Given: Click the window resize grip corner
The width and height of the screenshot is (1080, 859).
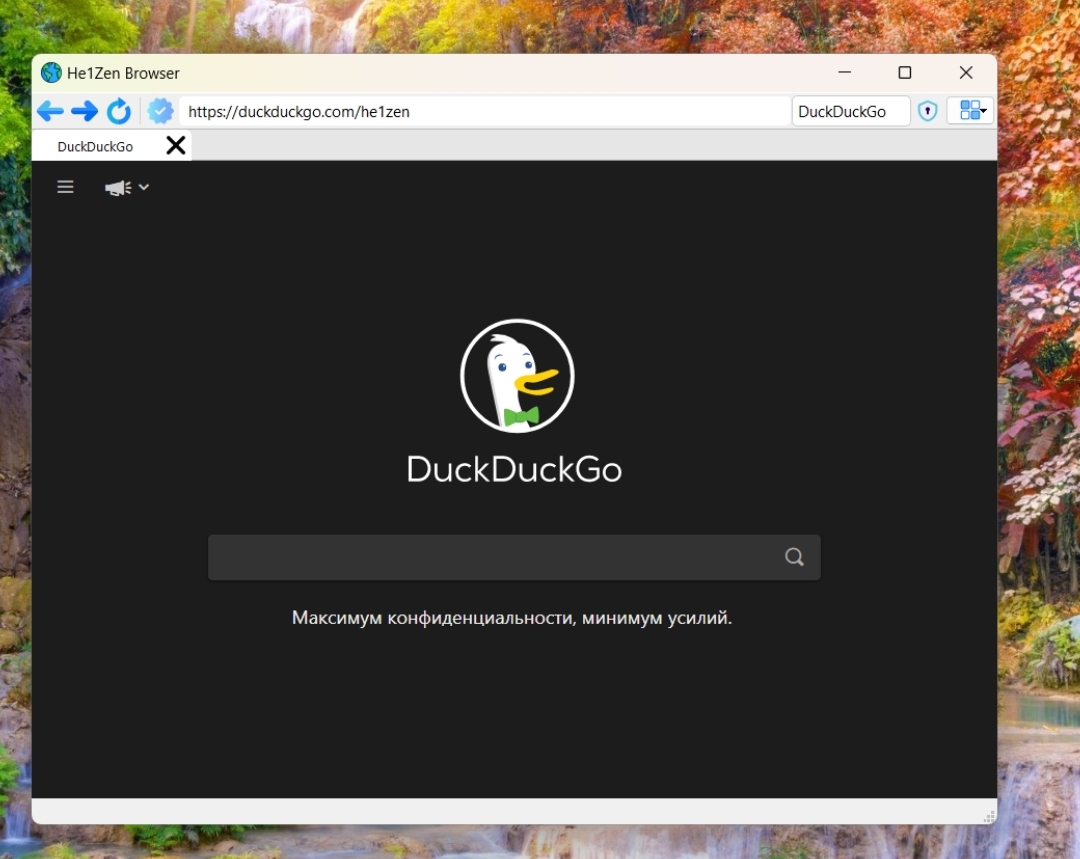Looking at the screenshot, I should point(989,816).
